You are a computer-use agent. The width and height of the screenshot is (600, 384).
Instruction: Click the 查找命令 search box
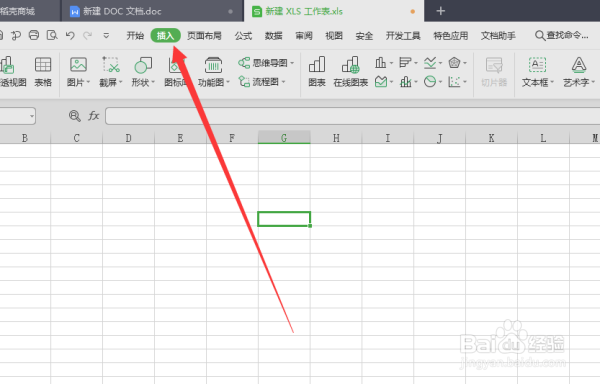click(x=561, y=36)
